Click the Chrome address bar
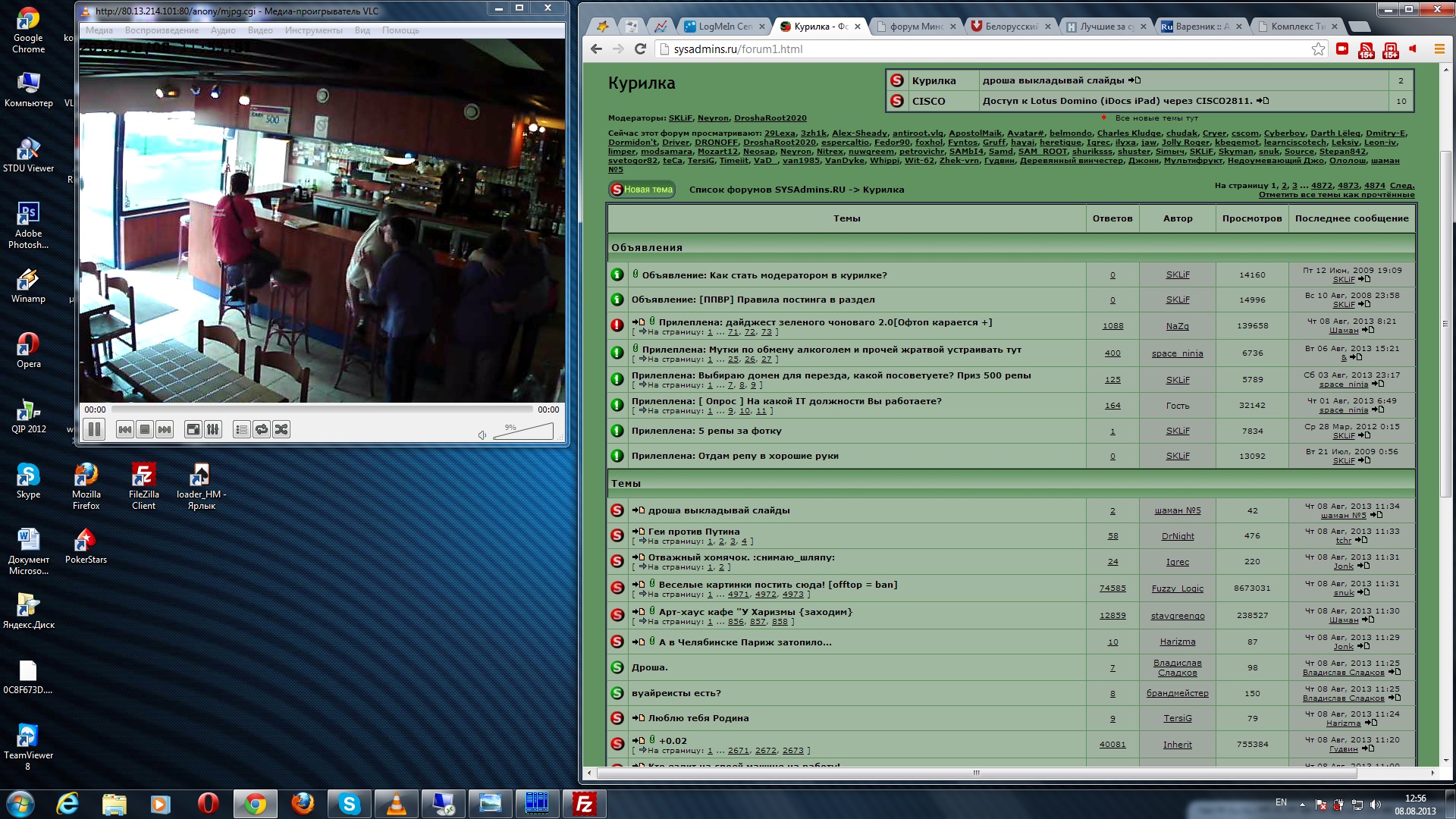Screen dimensions: 1456x819 (x=986, y=49)
